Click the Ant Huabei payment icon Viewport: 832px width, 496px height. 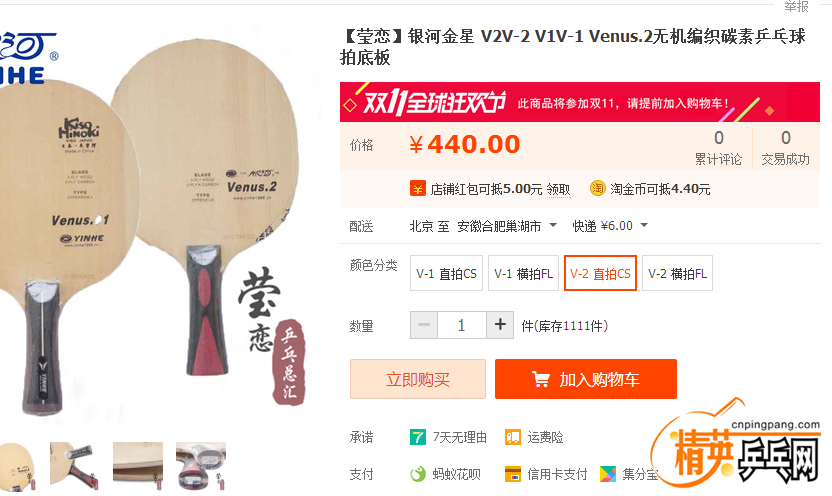pyautogui.click(x=418, y=474)
